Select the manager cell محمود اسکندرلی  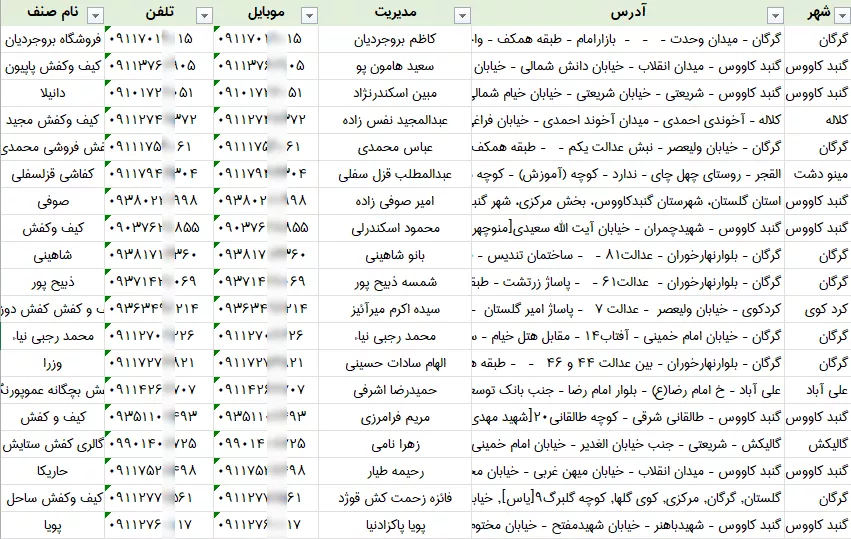pyautogui.click(x=395, y=228)
